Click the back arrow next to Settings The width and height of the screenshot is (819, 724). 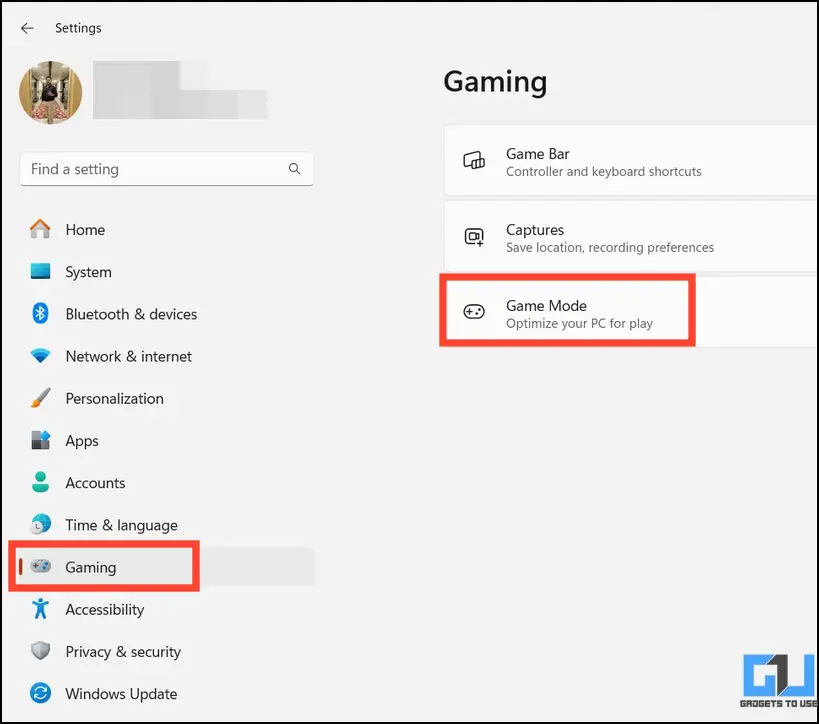pyautogui.click(x=27, y=28)
